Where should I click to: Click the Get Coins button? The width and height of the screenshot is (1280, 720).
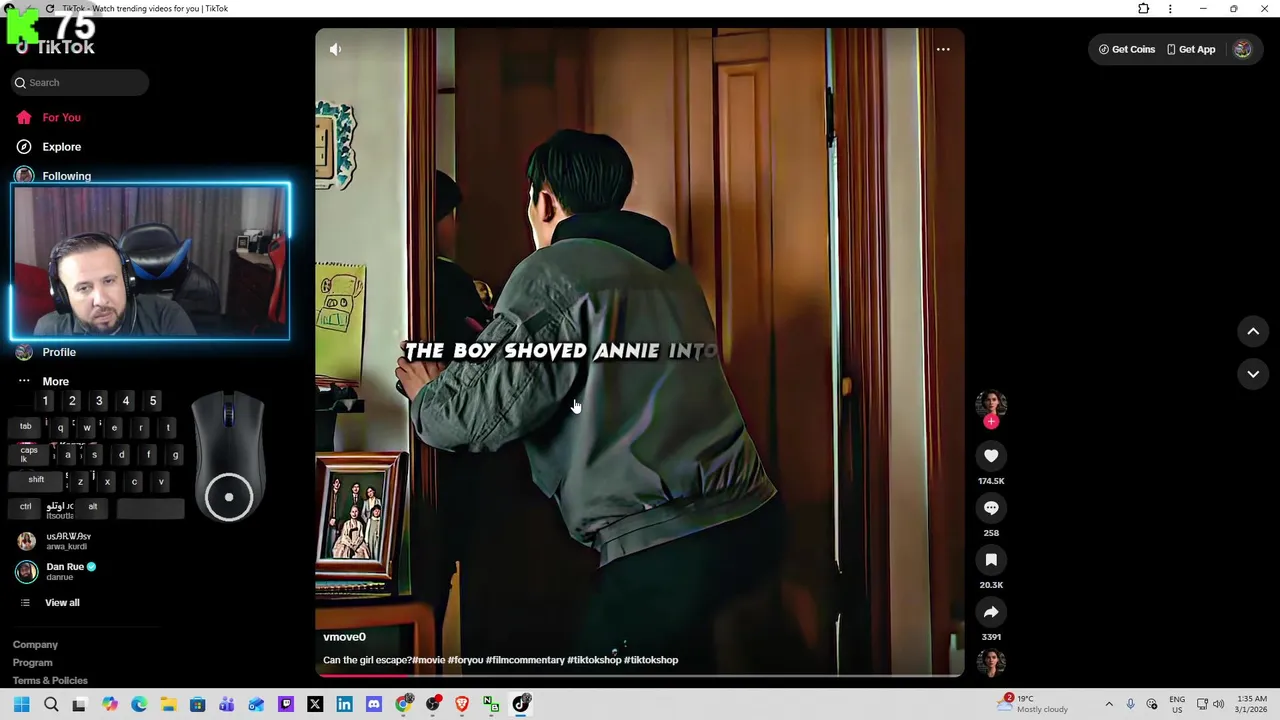point(1127,49)
